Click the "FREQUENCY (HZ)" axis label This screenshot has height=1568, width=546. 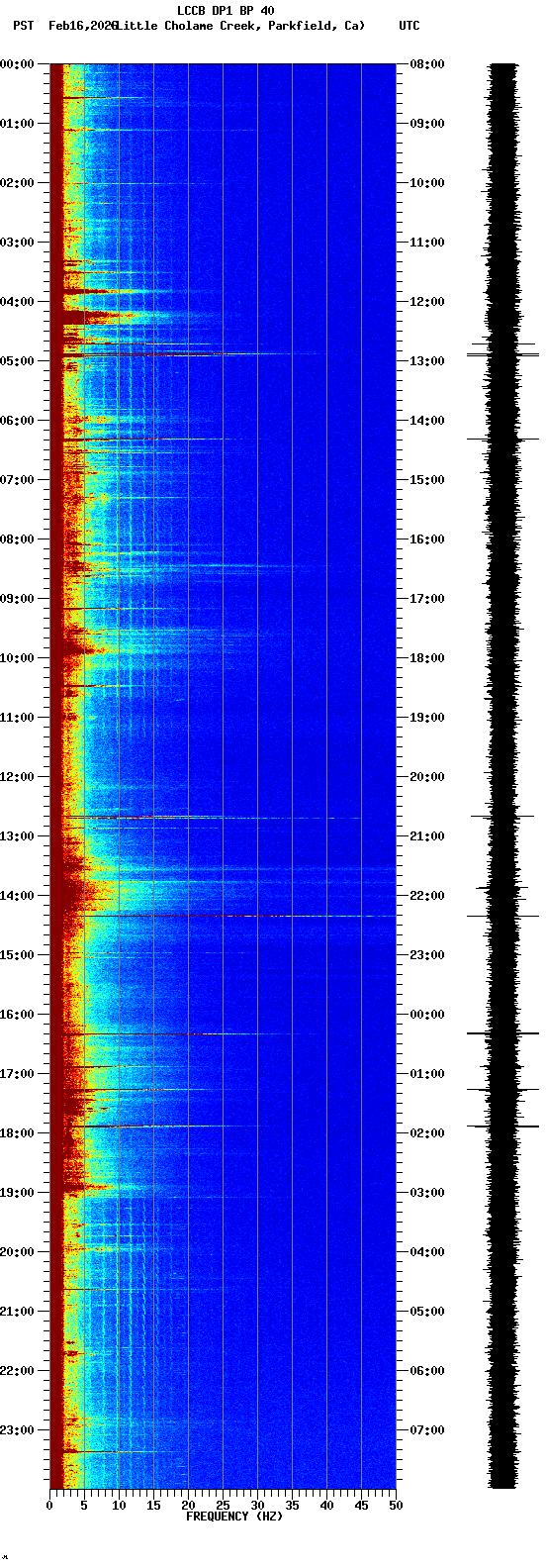pyautogui.click(x=234, y=1517)
